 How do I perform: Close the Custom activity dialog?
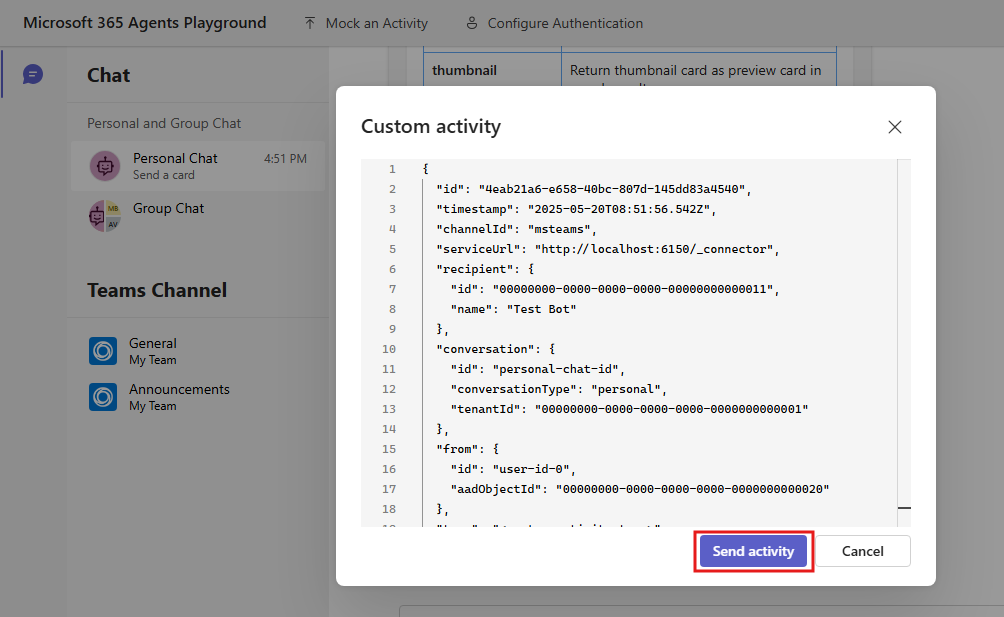[x=895, y=127]
